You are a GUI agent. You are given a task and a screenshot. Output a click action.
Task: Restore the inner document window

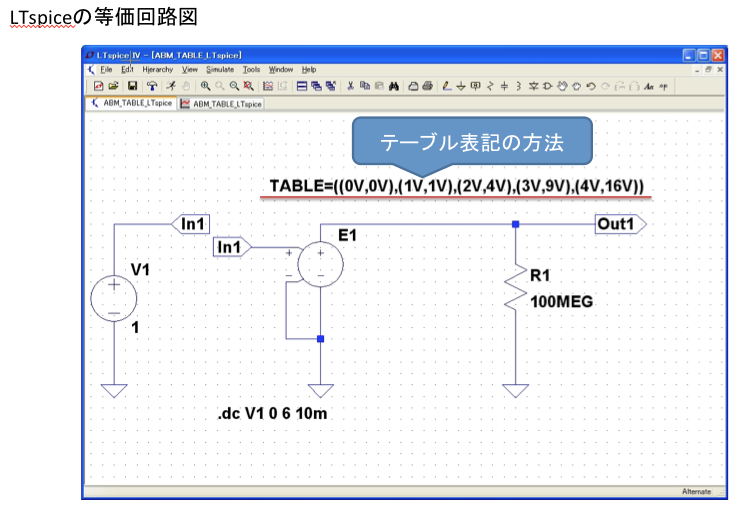point(708,70)
